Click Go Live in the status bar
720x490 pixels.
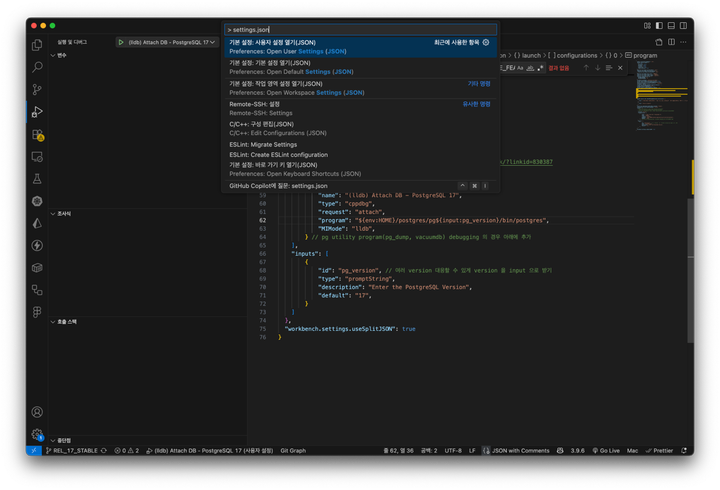coord(606,451)
